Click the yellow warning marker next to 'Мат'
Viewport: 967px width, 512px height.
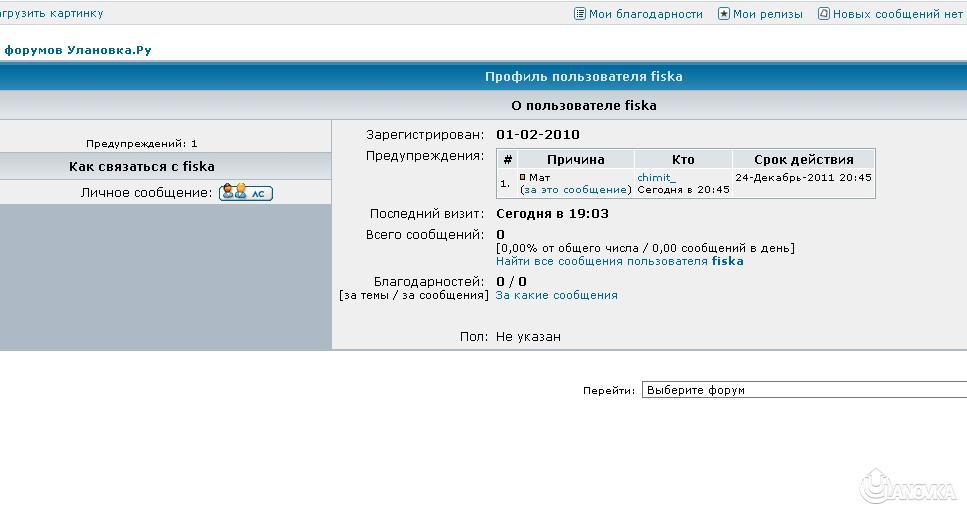[522, 177]
